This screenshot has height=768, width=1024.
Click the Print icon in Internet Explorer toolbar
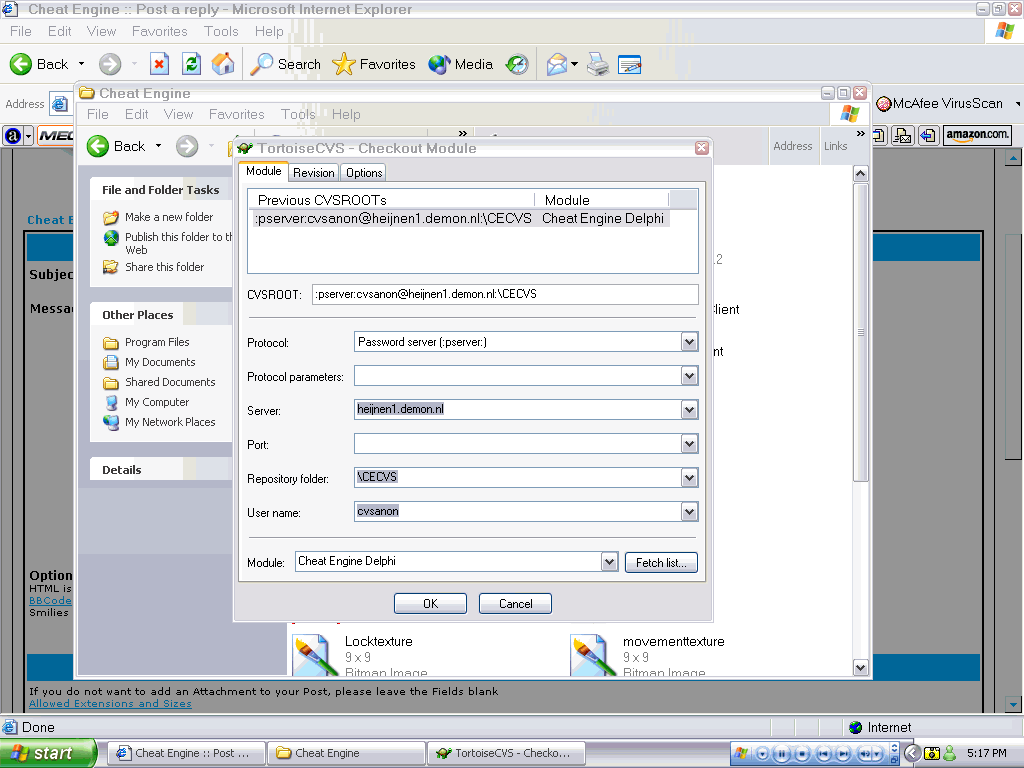tap(598, 64)
